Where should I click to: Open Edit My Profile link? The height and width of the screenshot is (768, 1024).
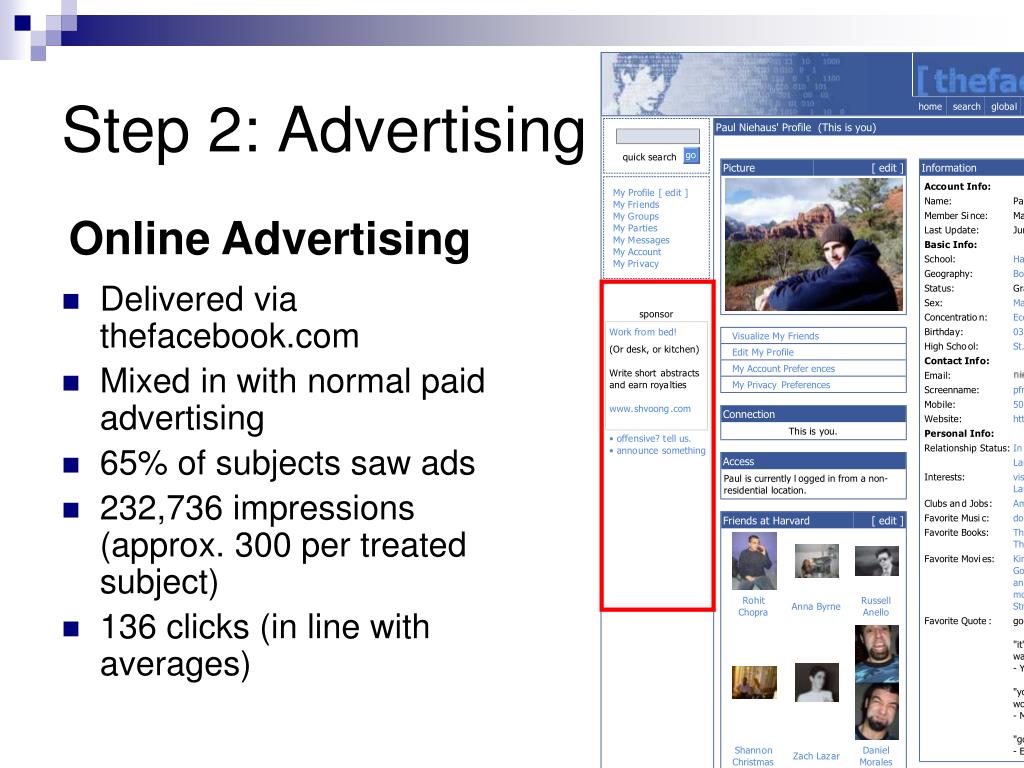click(x=762, y=352)
